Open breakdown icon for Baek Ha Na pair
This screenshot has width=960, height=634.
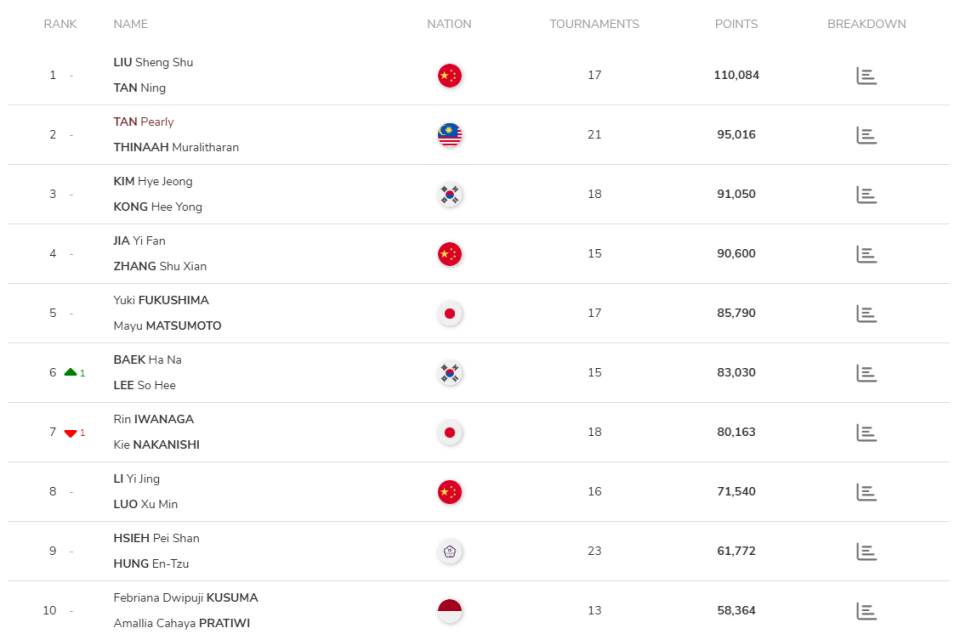(866, 373)
